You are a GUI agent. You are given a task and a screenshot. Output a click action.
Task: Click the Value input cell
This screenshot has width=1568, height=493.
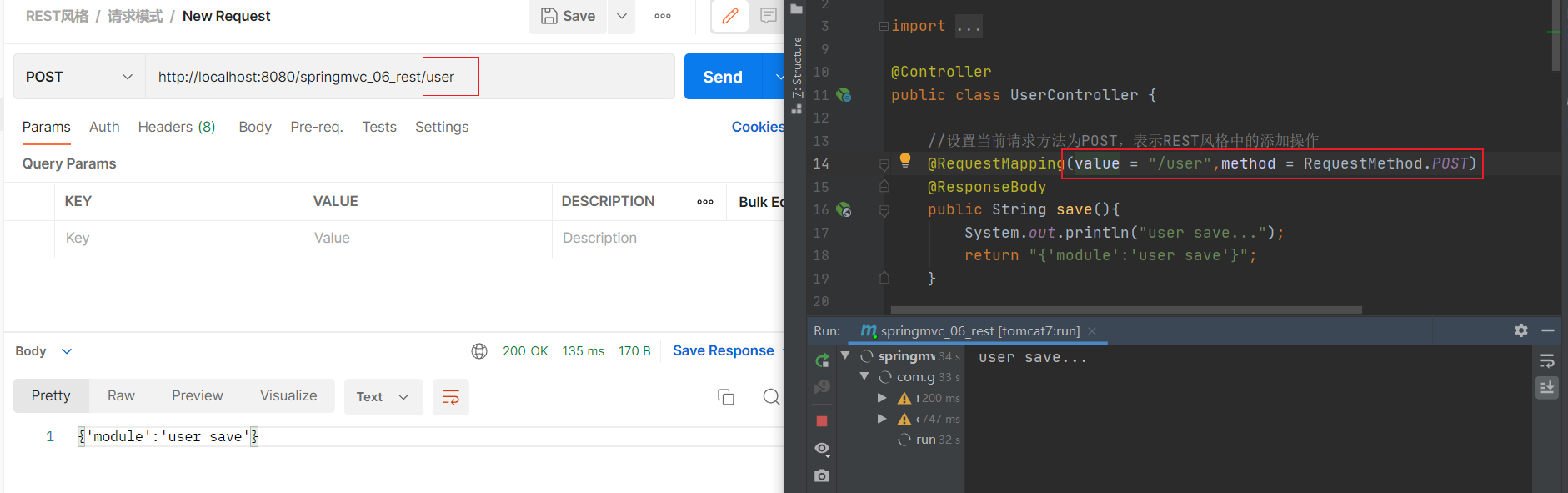click(428, 239)
